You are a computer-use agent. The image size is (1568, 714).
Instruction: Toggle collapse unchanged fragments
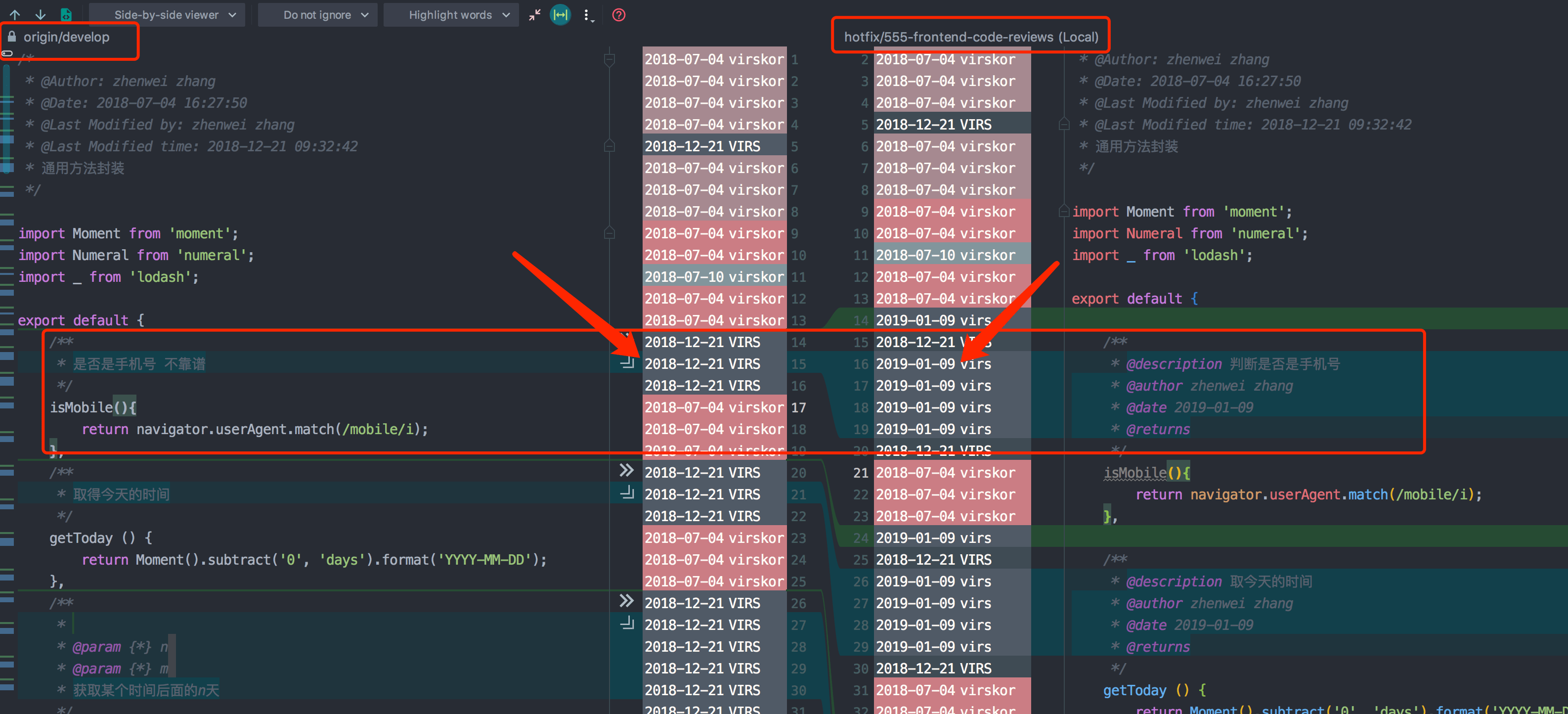[x=534, y=15]
